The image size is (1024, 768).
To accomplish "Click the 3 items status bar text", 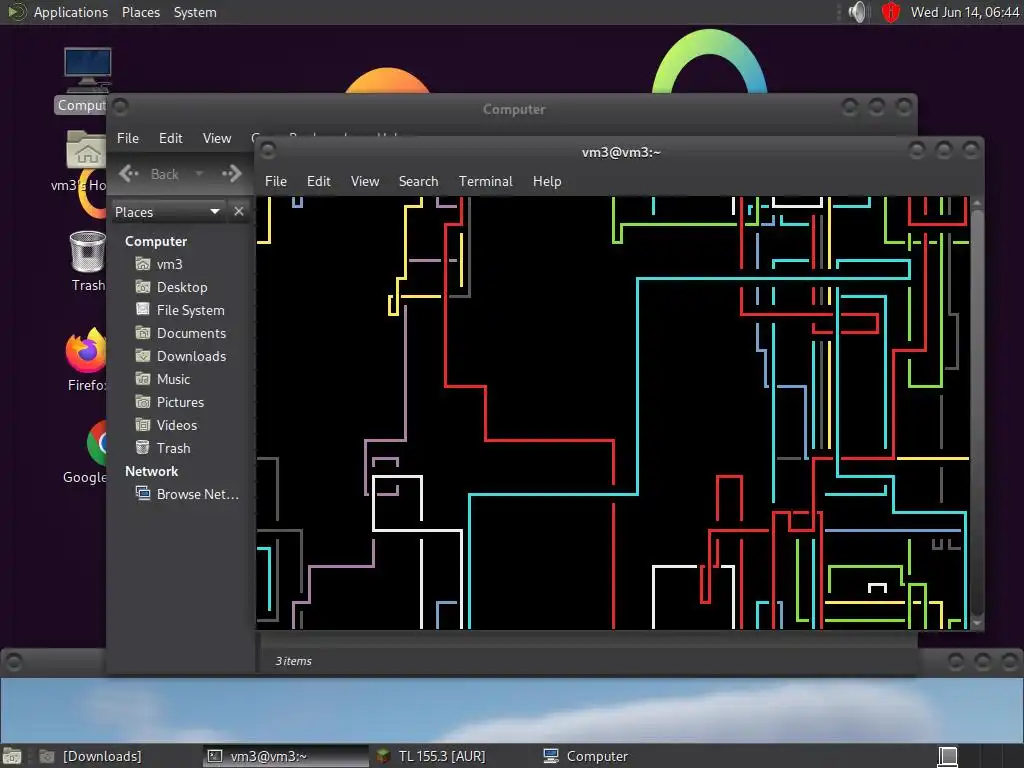I will pos(294,661).
